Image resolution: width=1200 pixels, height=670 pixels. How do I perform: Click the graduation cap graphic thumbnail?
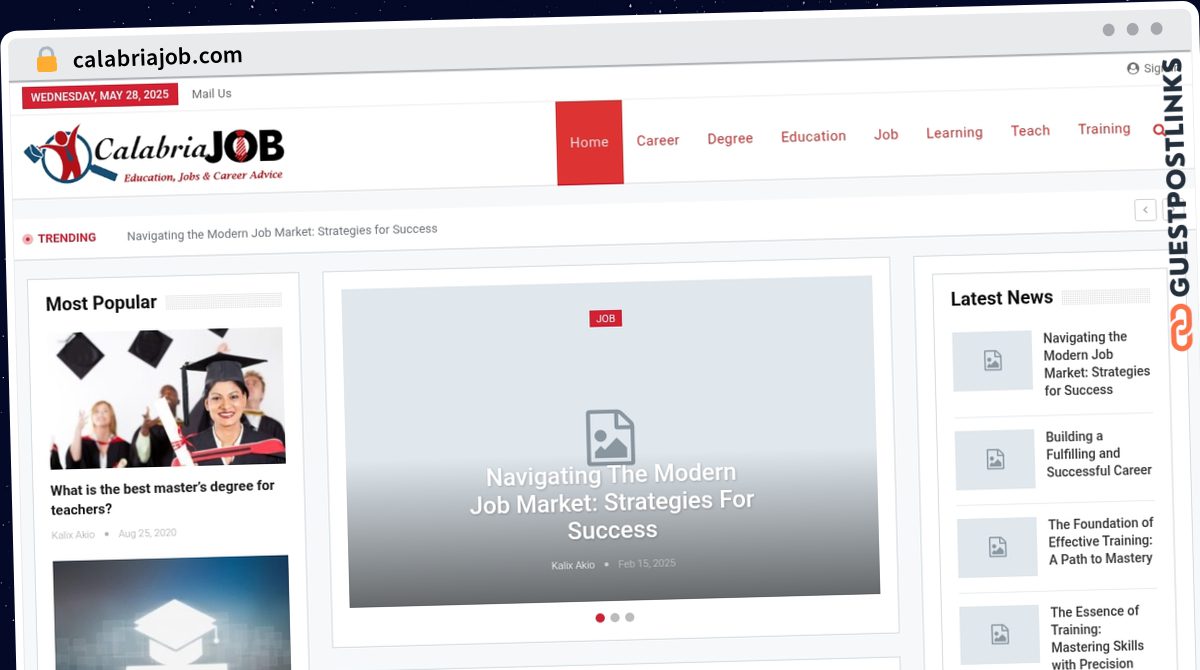coord(171,612)
